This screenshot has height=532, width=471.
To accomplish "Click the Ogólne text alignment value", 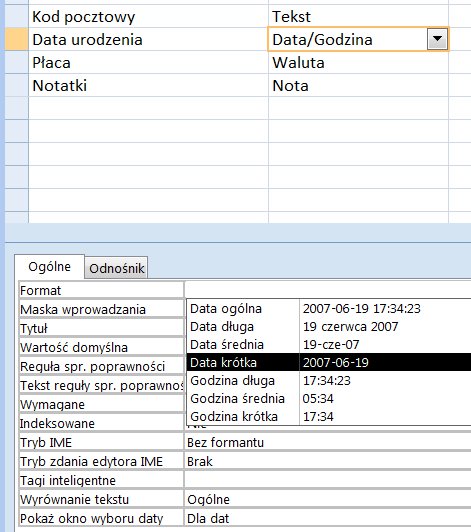I will coord(328,499).
